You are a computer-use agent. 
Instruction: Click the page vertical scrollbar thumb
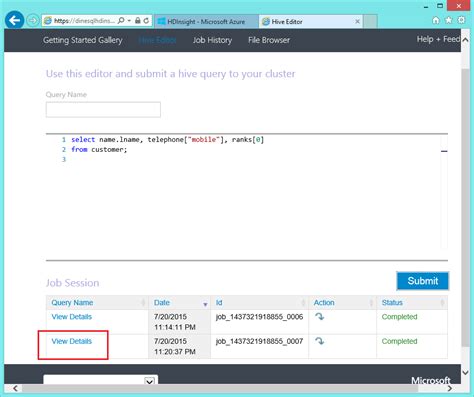coord(465,207)
